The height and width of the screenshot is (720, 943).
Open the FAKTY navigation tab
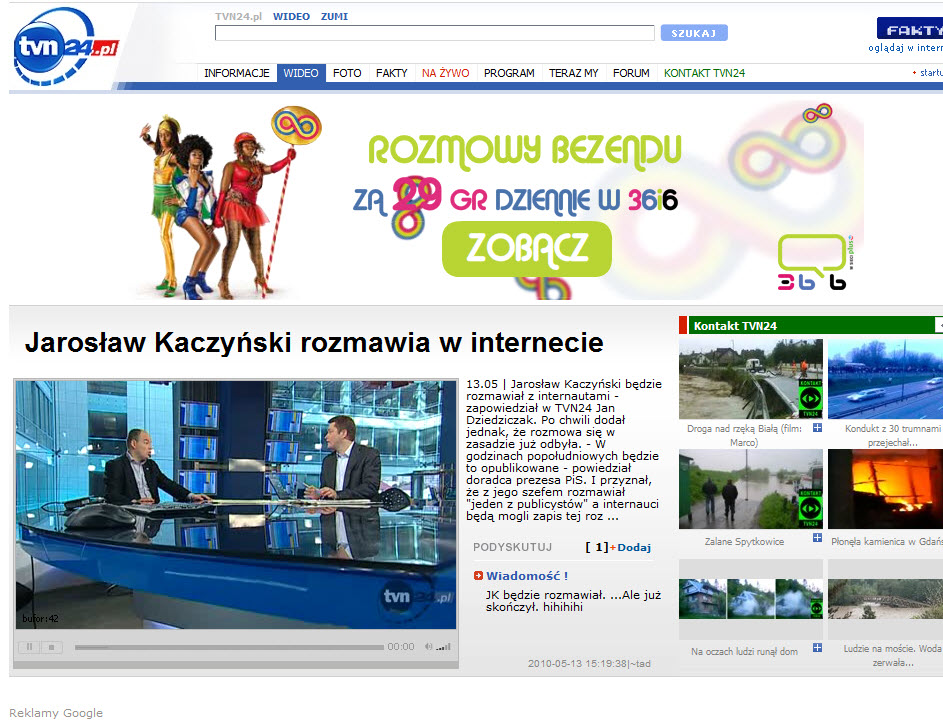[x=392, y=73]
